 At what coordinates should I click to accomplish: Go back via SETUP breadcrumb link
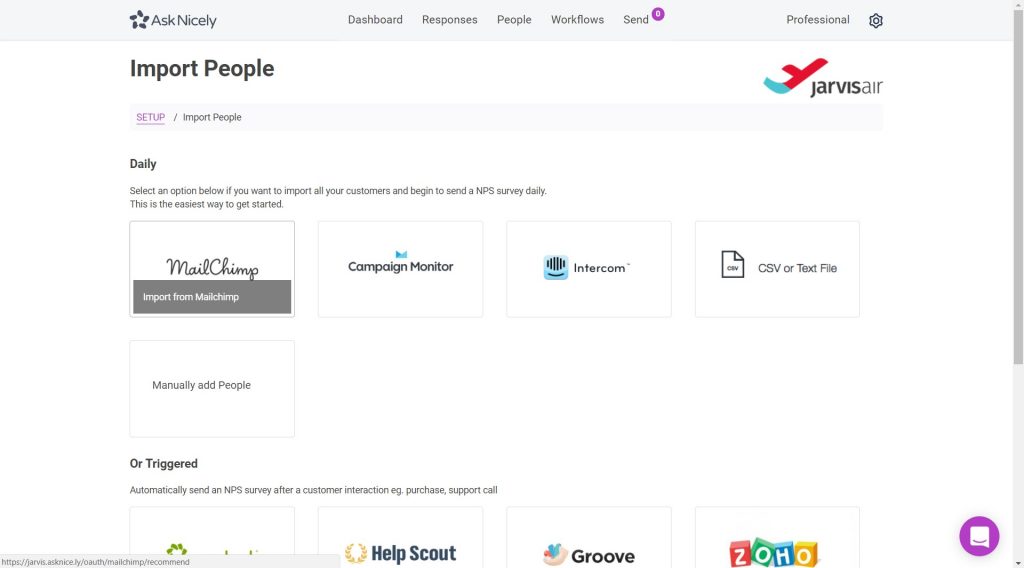150,118
